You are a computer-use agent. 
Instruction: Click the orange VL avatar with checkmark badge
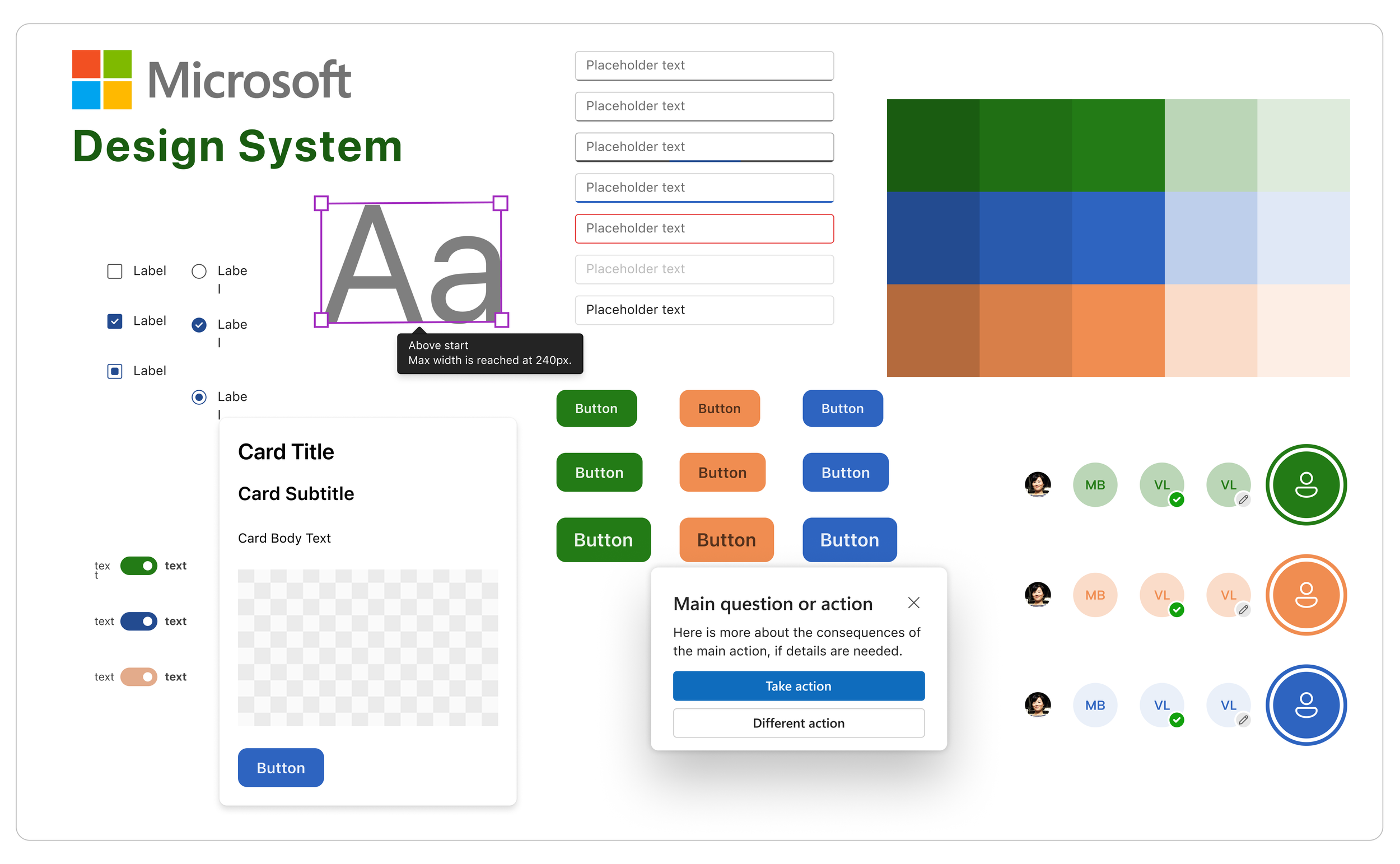1161,595
